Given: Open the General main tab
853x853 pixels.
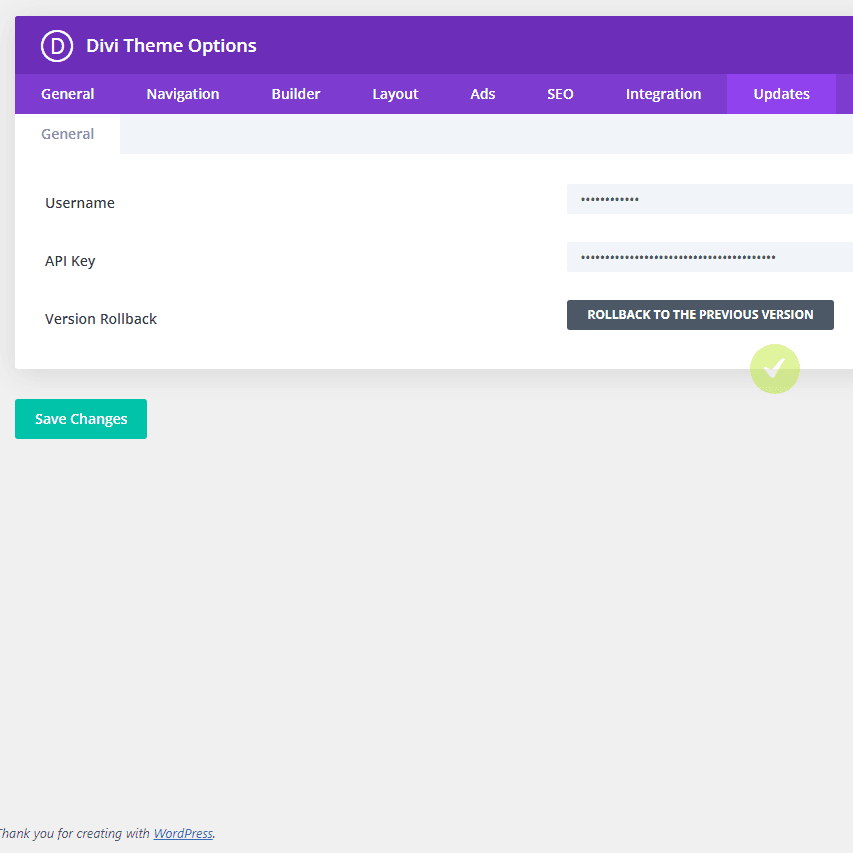Looking at the screenshot, I should point(67,94).
